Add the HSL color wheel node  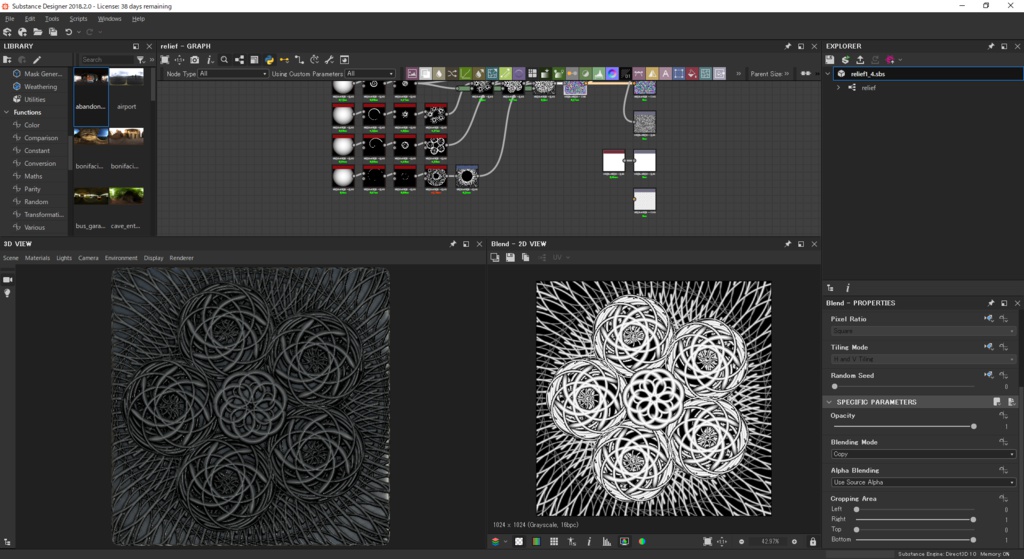pos(612,74)
